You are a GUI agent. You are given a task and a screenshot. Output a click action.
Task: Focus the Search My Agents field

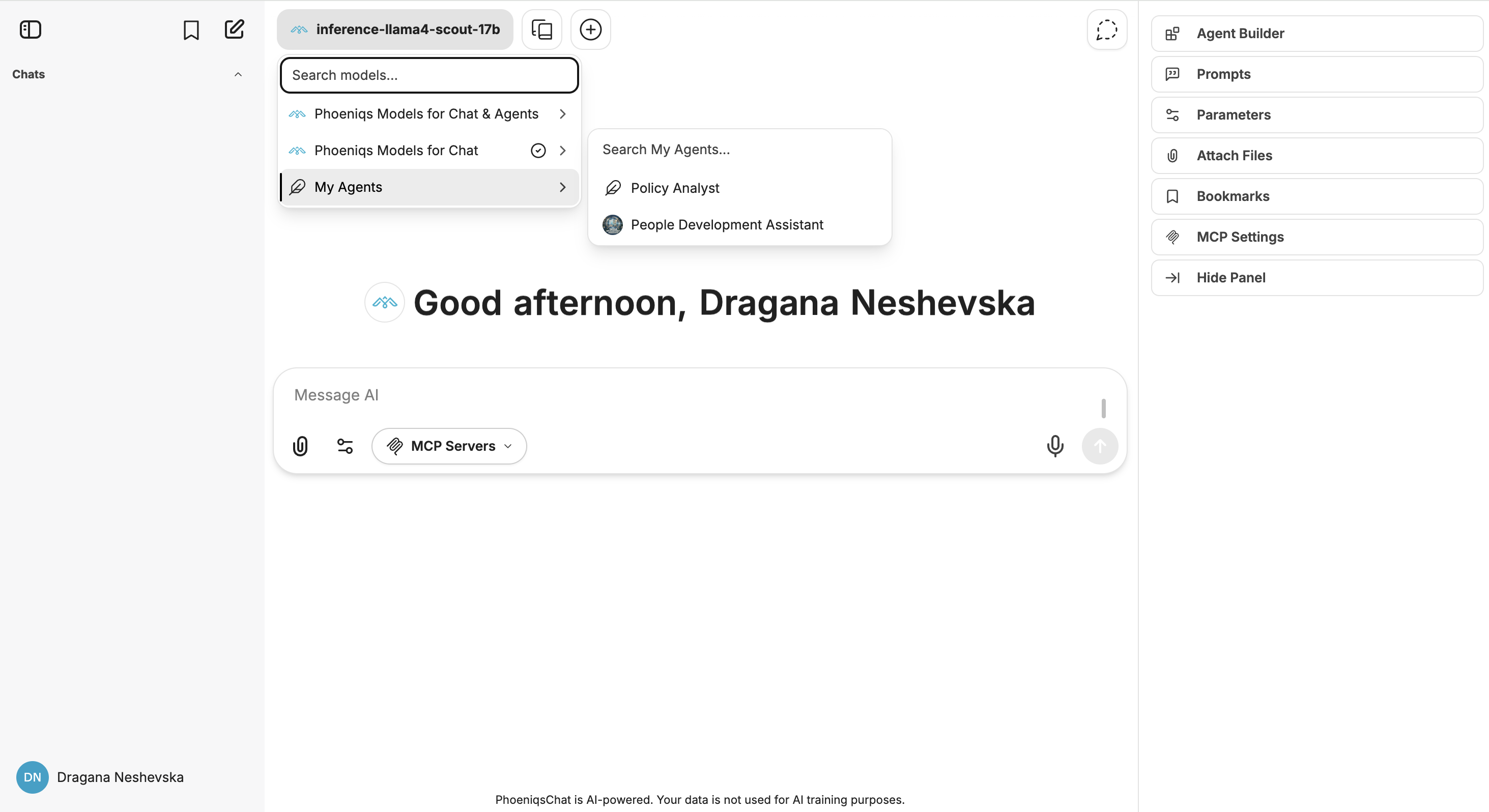(739, 149)
